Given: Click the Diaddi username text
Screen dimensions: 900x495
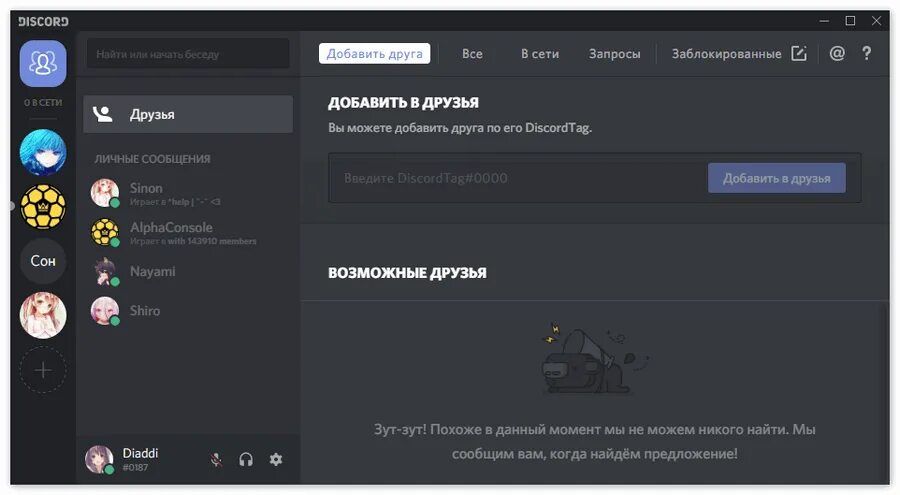Looking at the screenshot, I should 140,453.
